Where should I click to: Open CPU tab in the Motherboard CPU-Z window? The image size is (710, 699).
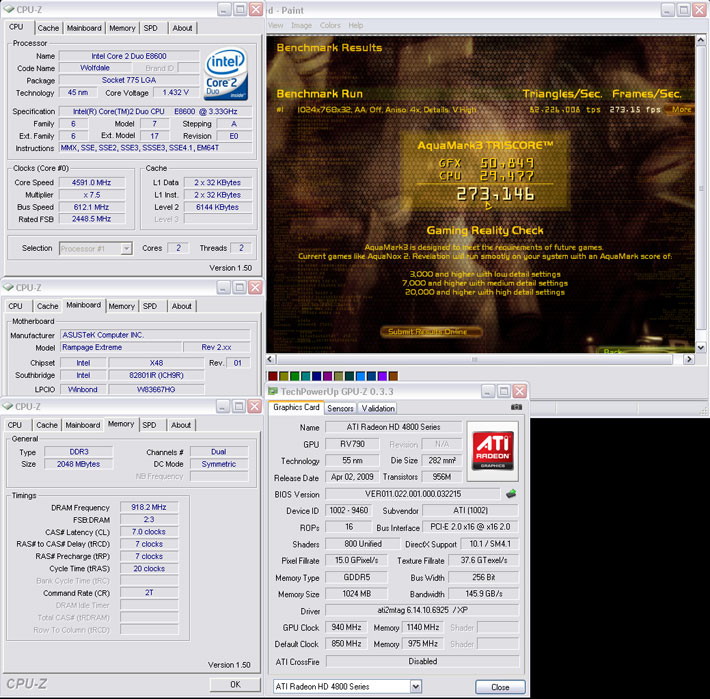15,306
